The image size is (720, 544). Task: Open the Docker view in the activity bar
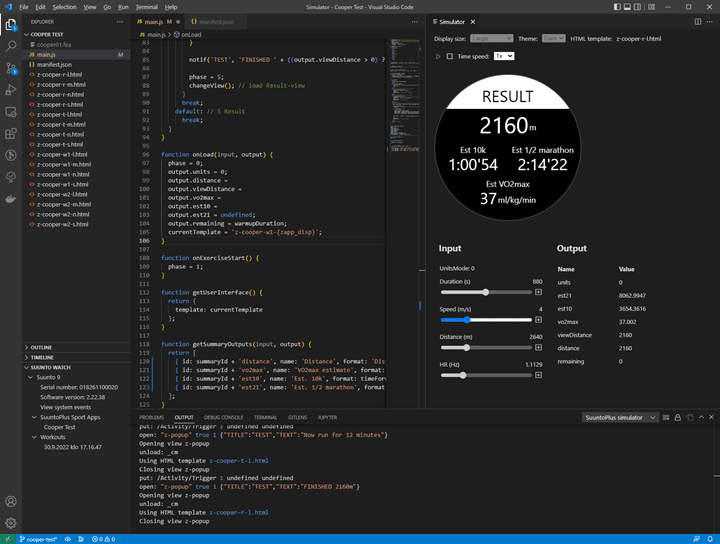coord(11,199)
